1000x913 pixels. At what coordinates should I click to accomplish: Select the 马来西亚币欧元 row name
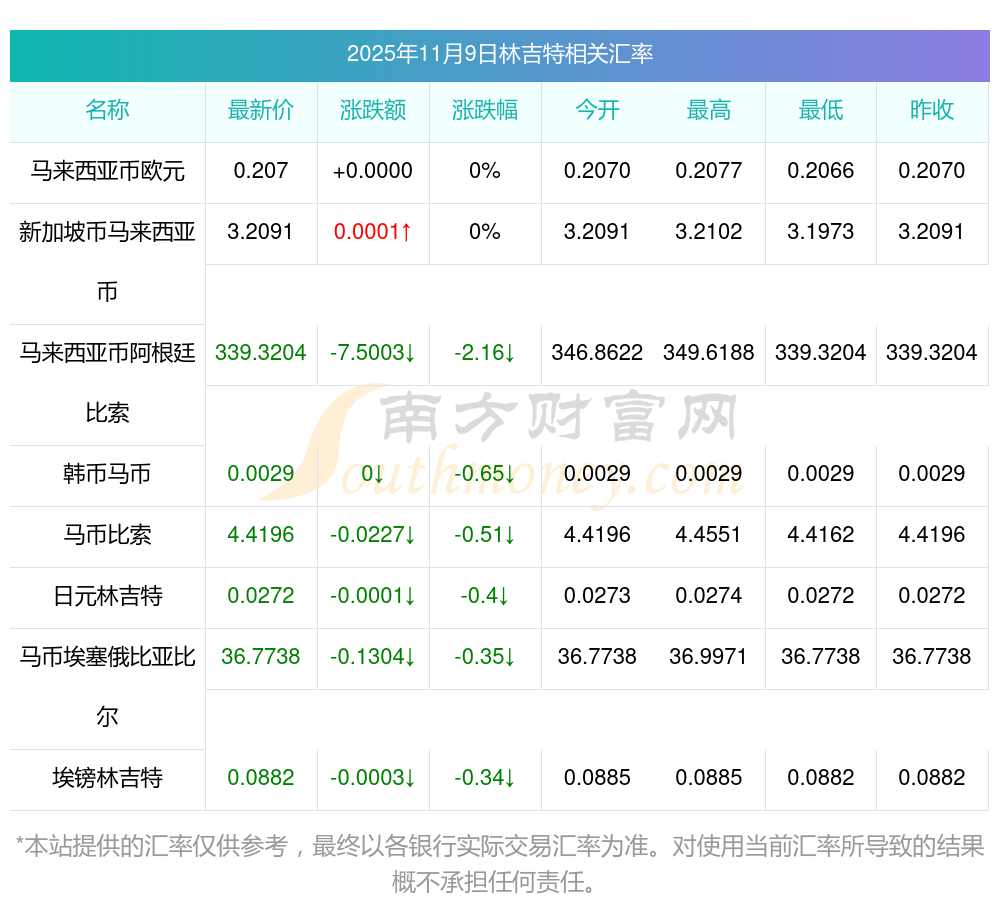[107, 171]
